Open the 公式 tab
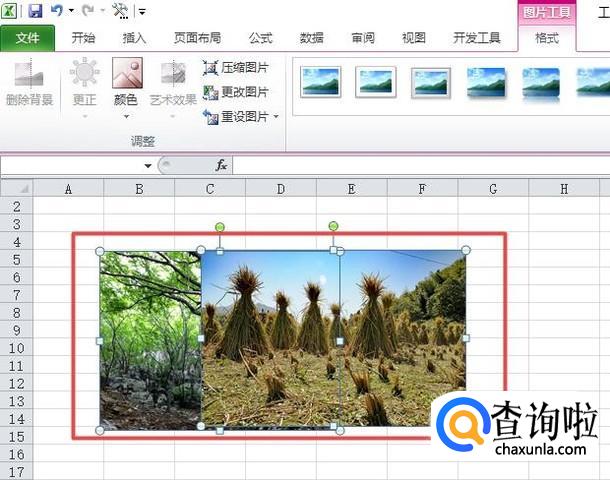Image resolution: width=610 pixels, height=480 pixels. tap(261, 38)
